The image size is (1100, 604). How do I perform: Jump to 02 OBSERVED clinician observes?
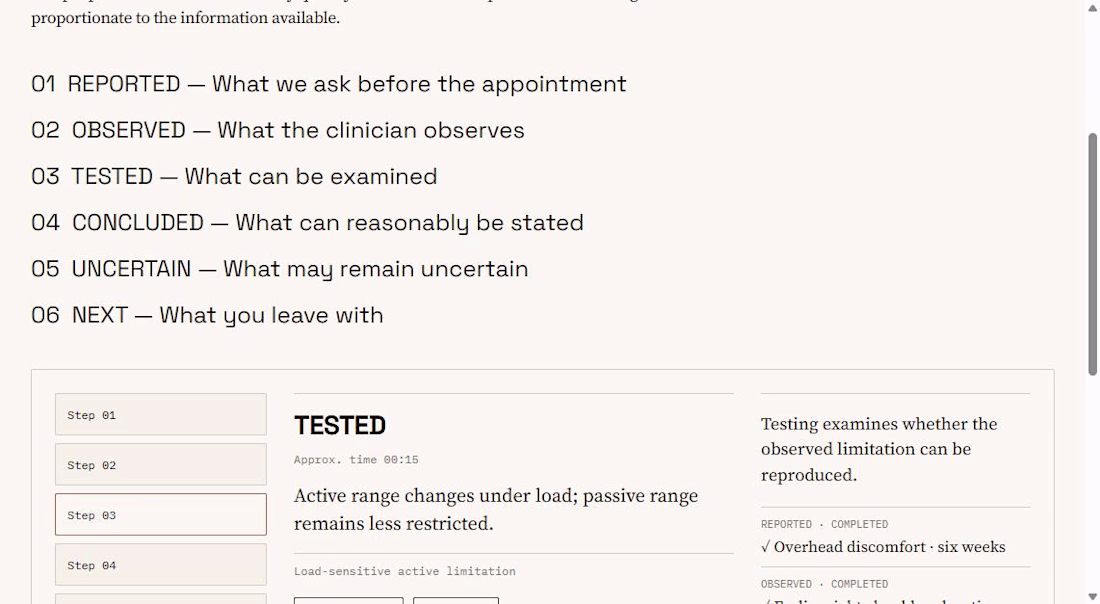(278, 130)
